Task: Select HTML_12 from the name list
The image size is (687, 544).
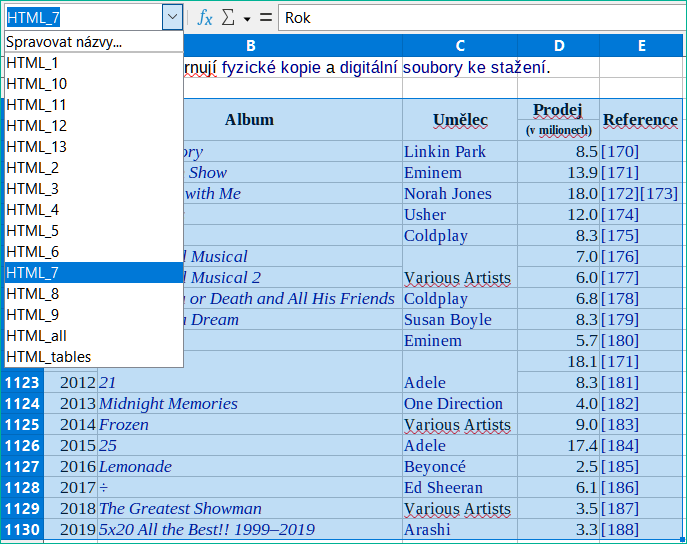Action: pos(94,126)
